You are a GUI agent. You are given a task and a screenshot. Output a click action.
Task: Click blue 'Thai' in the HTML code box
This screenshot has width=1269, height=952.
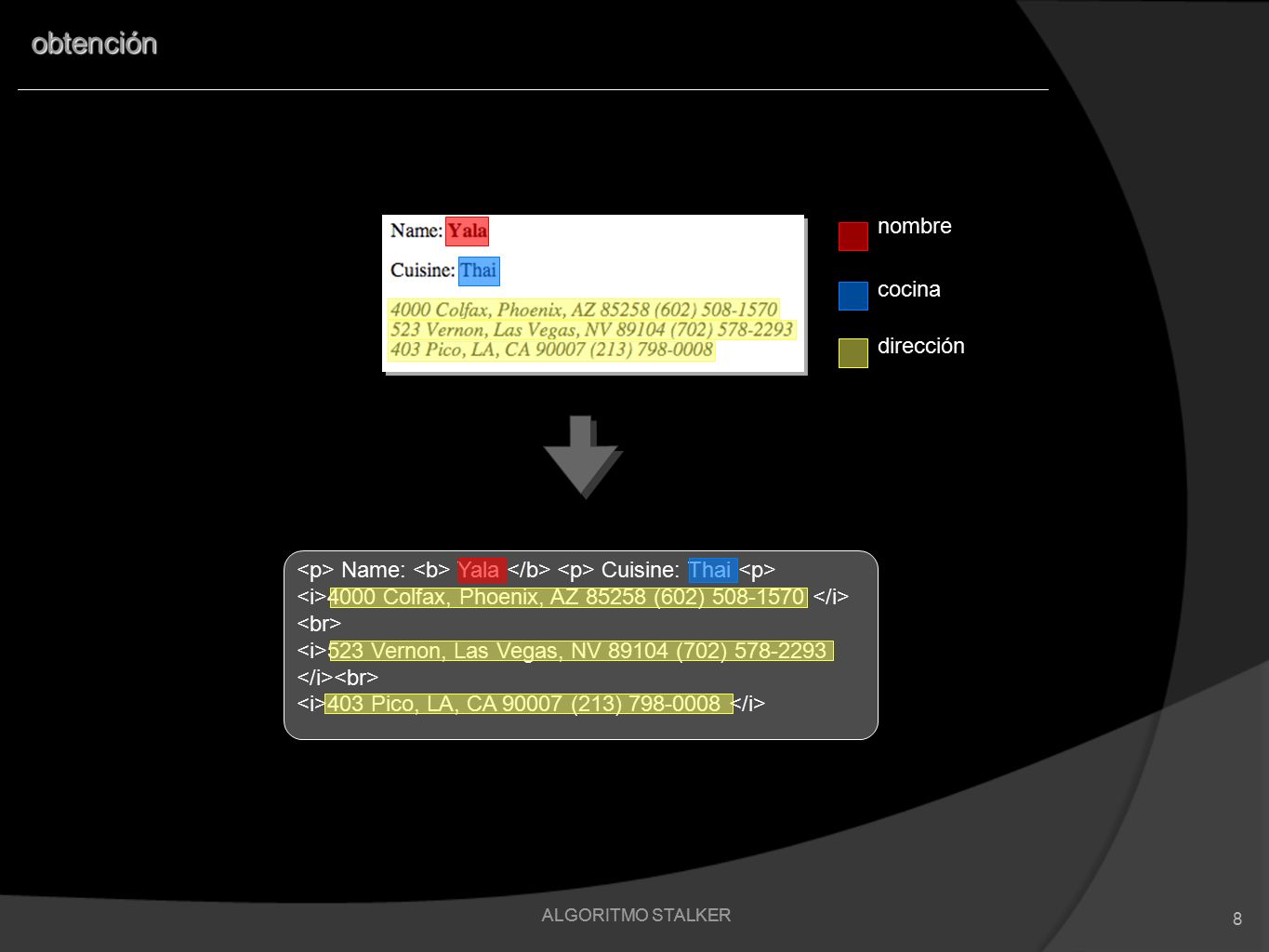tap(712, 570)
